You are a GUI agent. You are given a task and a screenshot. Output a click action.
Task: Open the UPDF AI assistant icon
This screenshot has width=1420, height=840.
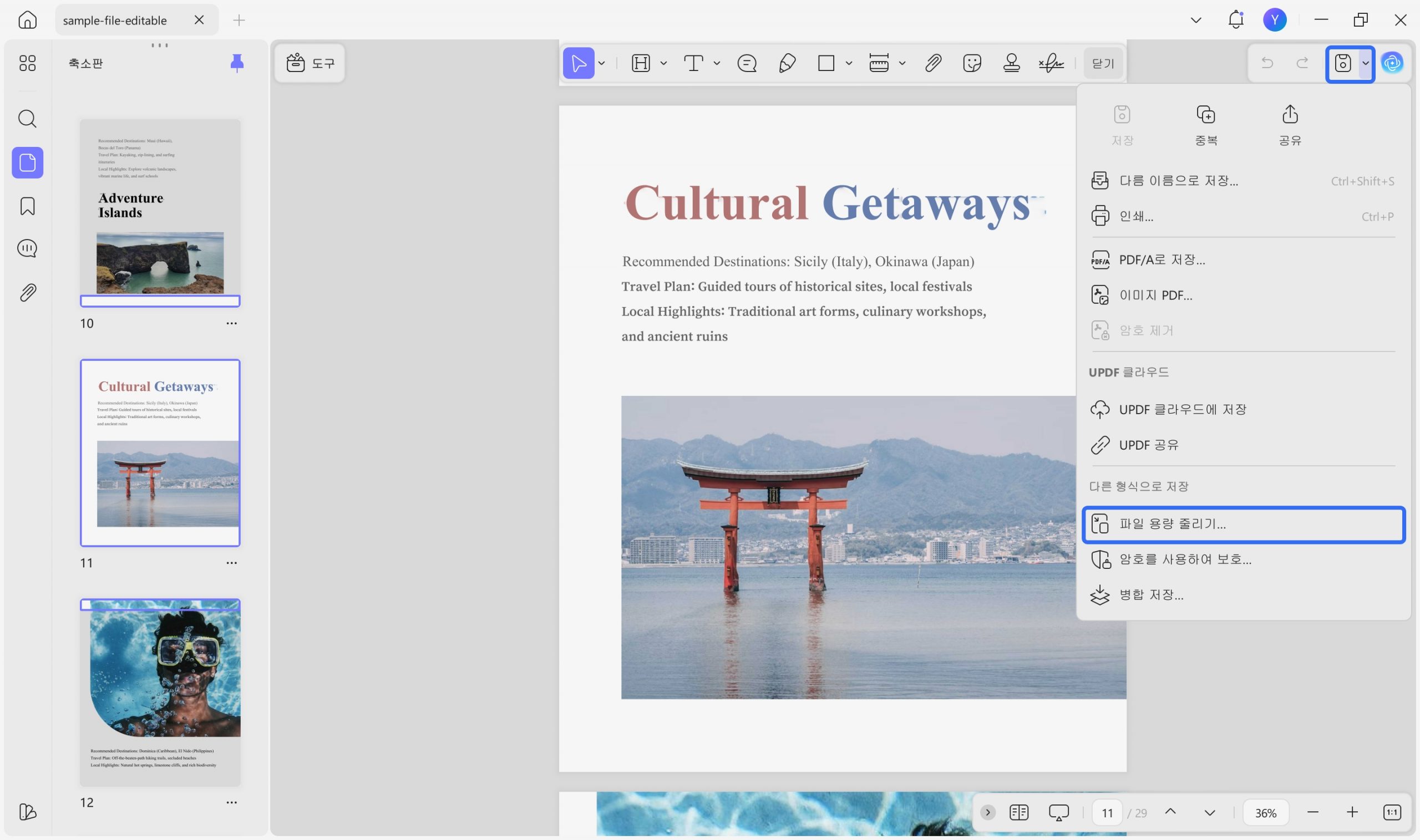click(1392, 63)
